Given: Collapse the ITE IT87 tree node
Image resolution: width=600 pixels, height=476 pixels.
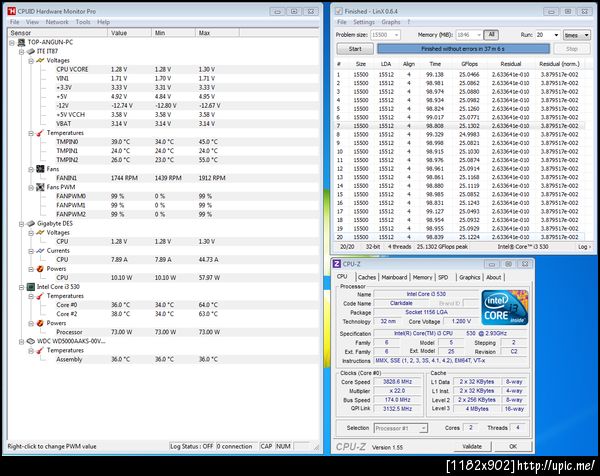Looking at the screenshot, I should (21, 51).
